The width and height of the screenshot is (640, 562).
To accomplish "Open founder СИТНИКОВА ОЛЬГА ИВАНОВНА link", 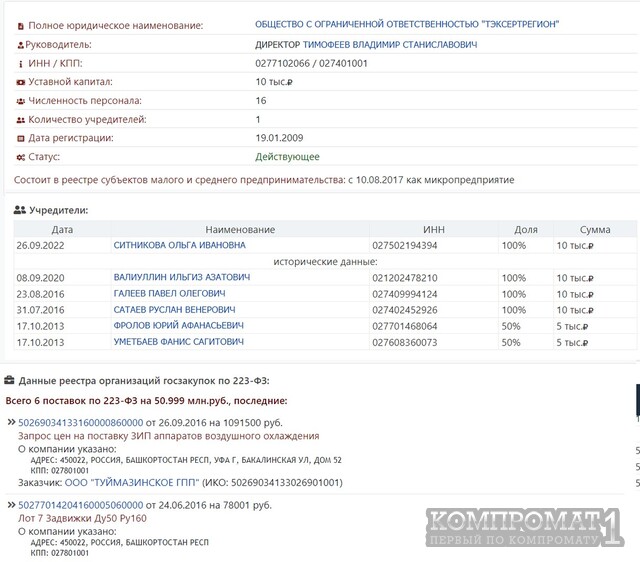I will tap(180, 245).
